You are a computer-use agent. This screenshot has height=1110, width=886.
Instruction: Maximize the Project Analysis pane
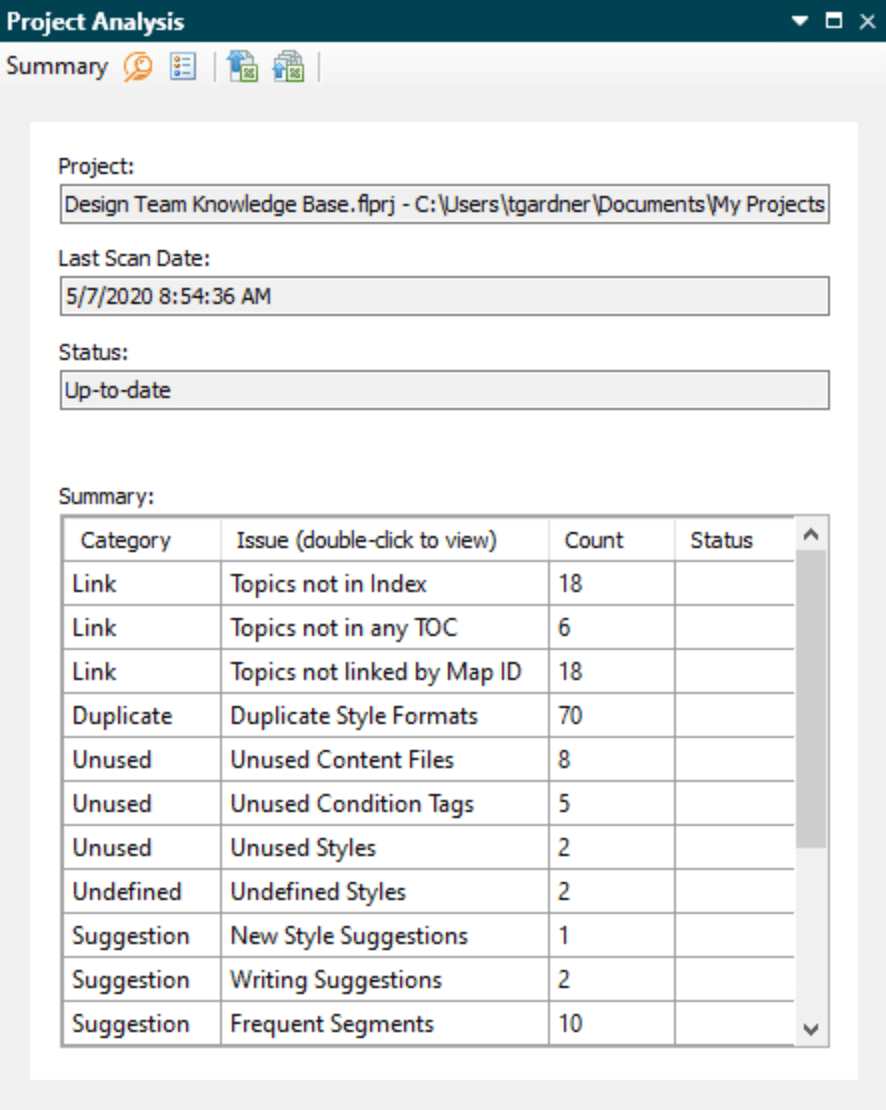click(x=833, y=21)
